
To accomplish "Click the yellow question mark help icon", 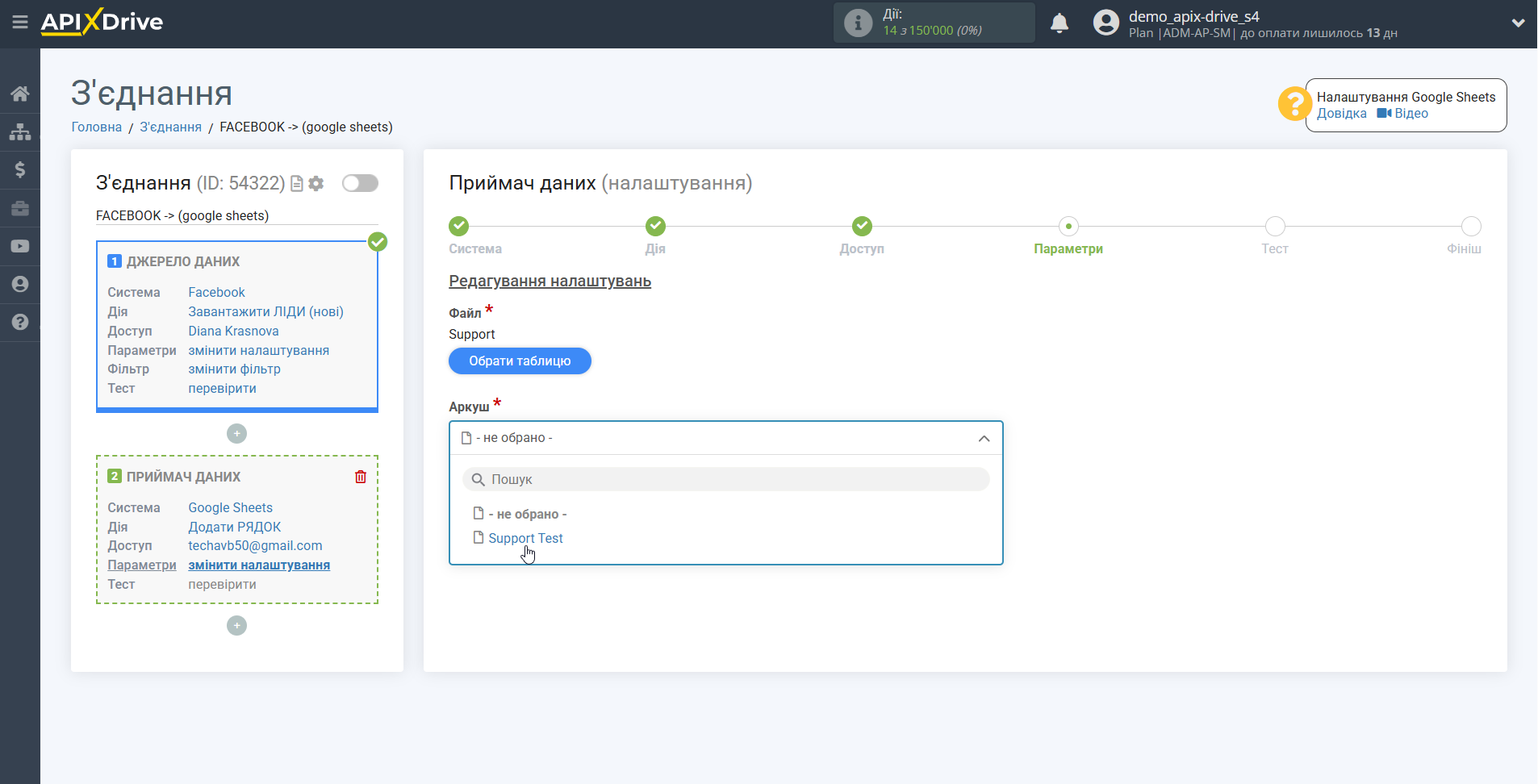I will pos(1294,104).
